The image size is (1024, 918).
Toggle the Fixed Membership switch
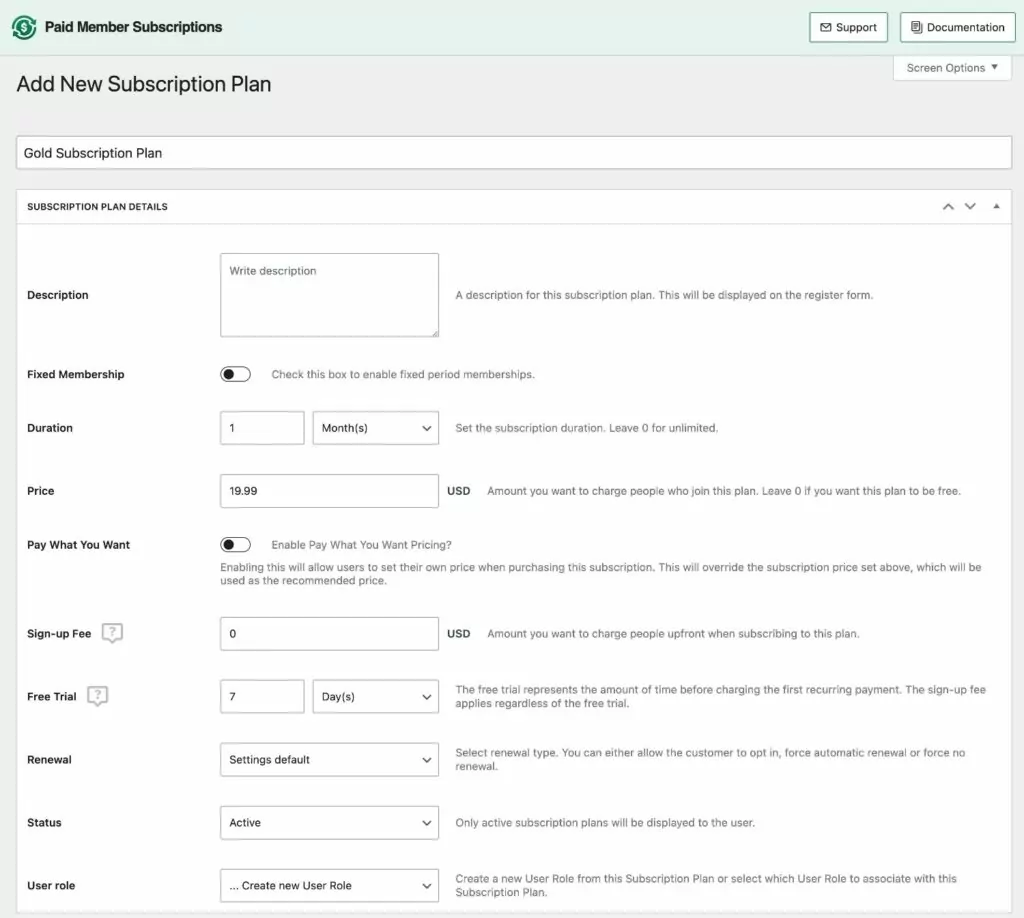[x=235, y=374]
